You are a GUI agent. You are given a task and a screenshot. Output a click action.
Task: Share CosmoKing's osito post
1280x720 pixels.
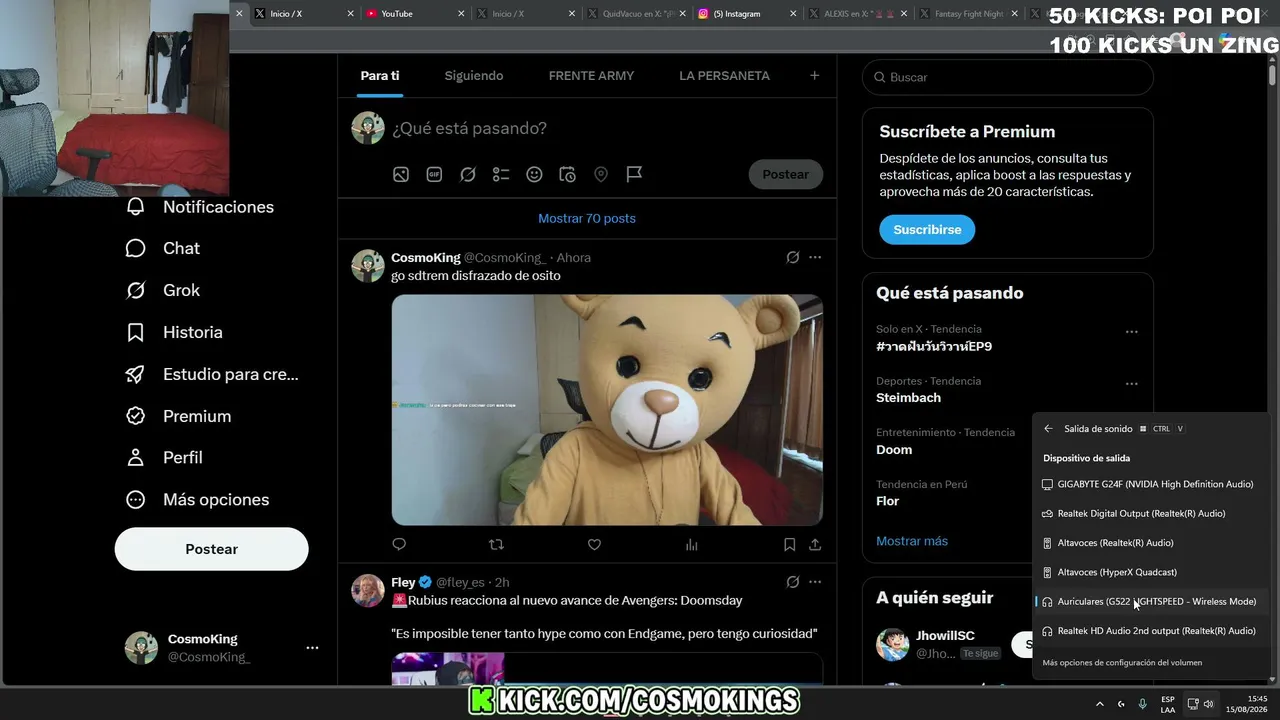click(815, 544)
